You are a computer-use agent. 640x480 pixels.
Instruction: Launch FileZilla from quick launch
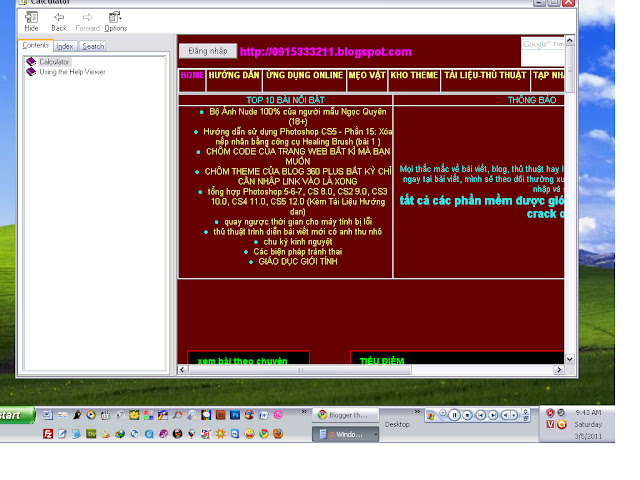[x=48, y=434]
